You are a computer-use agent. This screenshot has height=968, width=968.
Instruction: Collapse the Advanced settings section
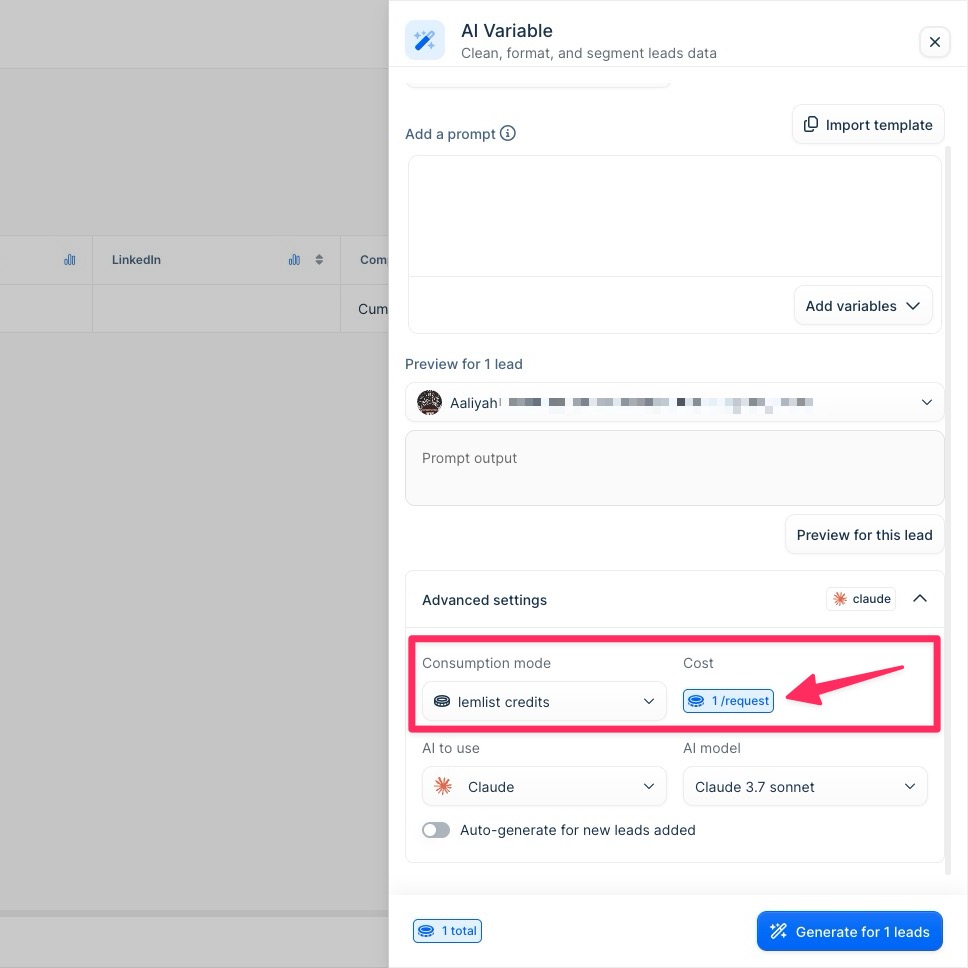pos(919,598)
